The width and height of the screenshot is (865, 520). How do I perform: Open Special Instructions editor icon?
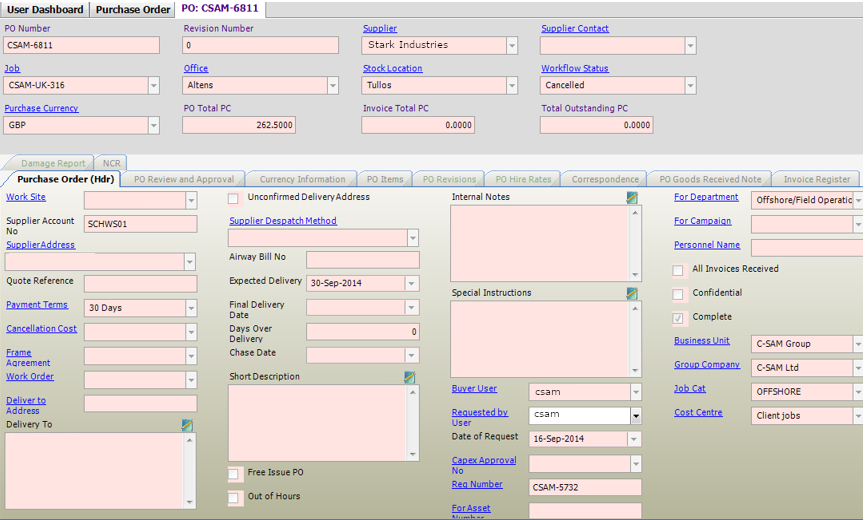click(632, 294)
